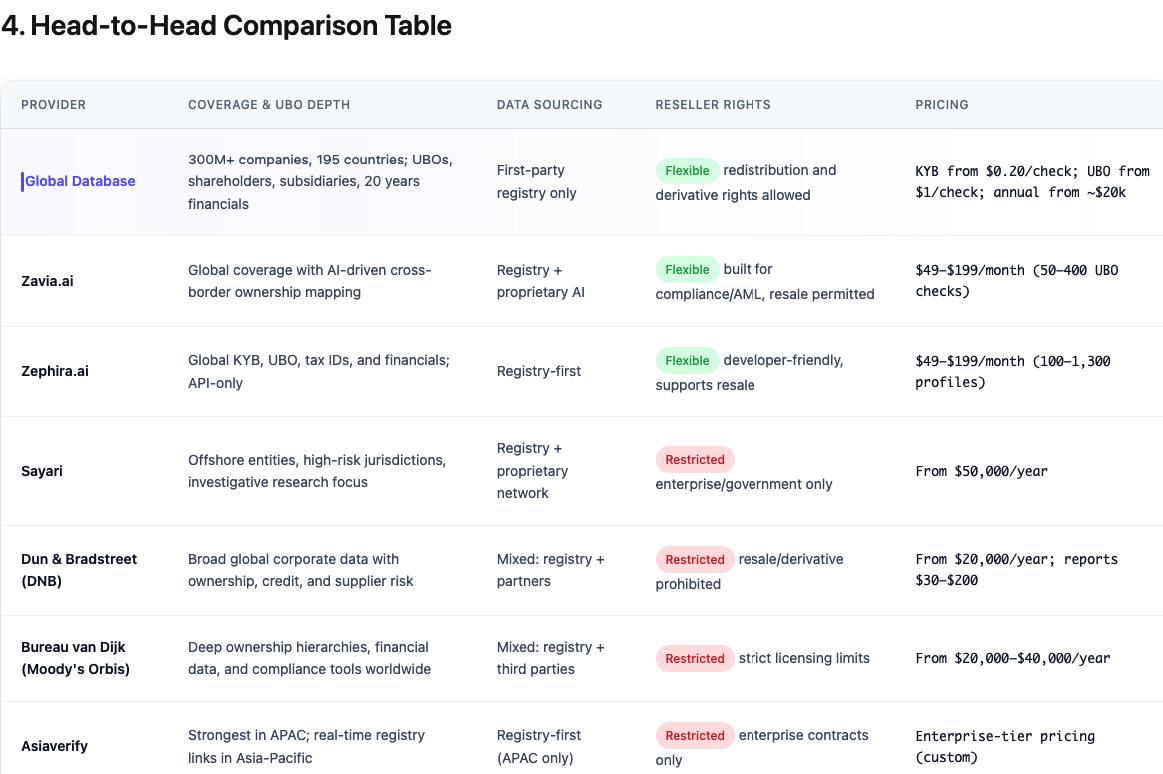Select the Dun & Bradstreet (DNB) row label
The image size is (1163, 774).
(79, 570)
